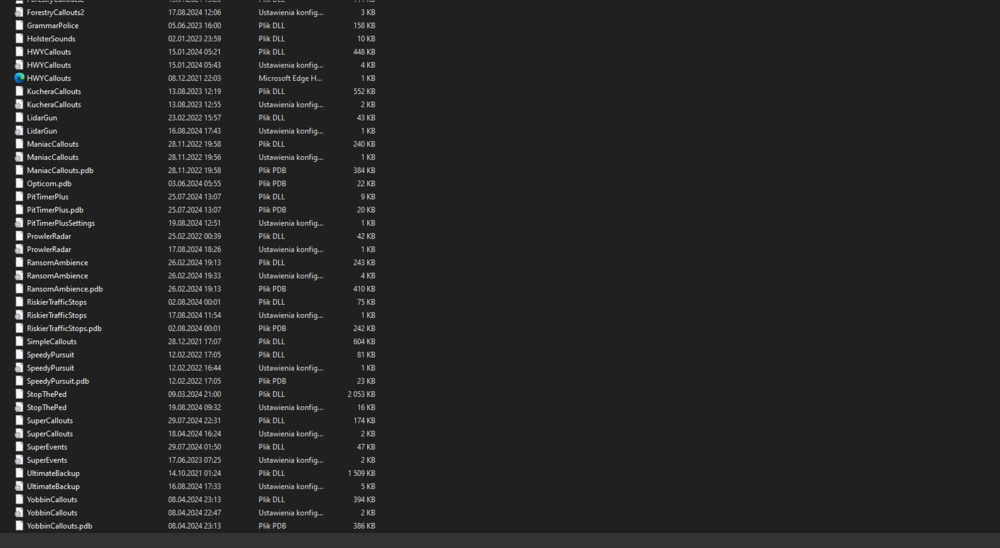The width and height of the screenshot is (1000, 548).
Task: Select the RiskierTrafficStops DLL name sized 75 KB
Action: tap(57, 302)
